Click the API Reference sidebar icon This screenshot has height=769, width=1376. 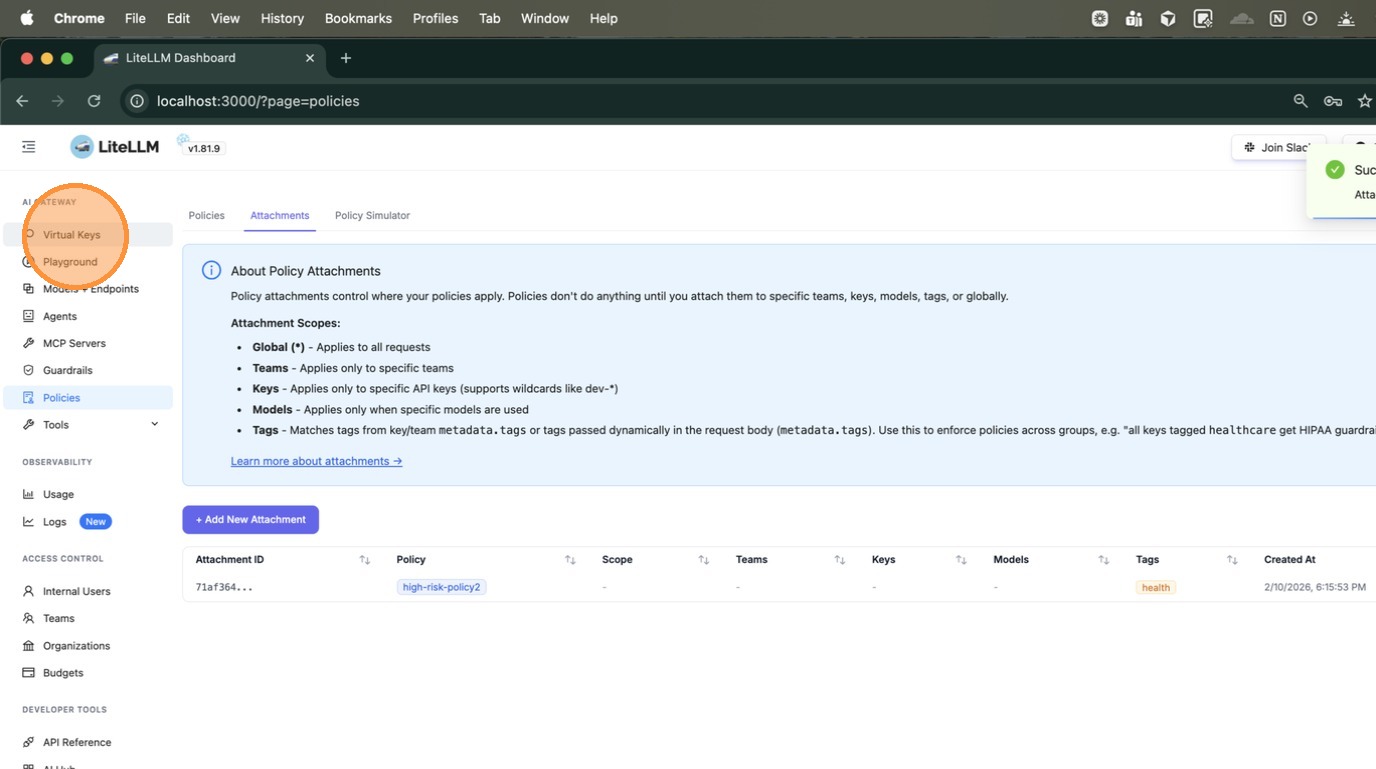(x=29, y=742)
